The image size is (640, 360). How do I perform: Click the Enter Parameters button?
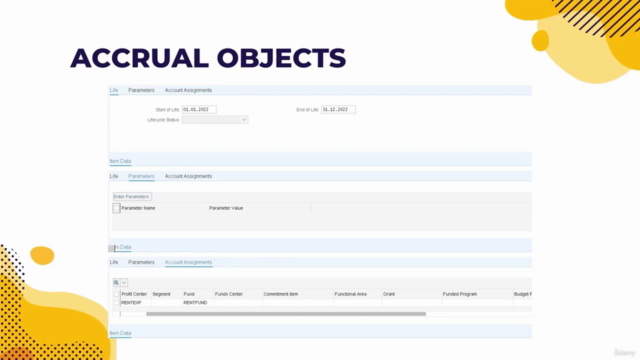coord(132,197)
